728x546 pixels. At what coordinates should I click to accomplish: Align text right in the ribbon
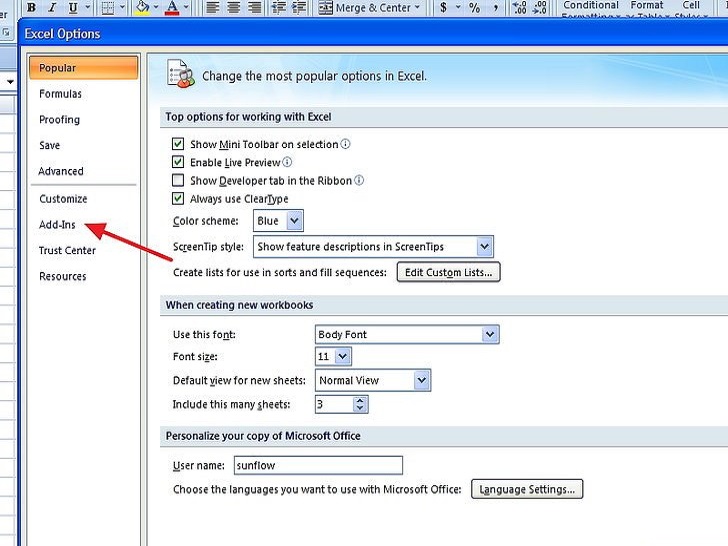254,7
